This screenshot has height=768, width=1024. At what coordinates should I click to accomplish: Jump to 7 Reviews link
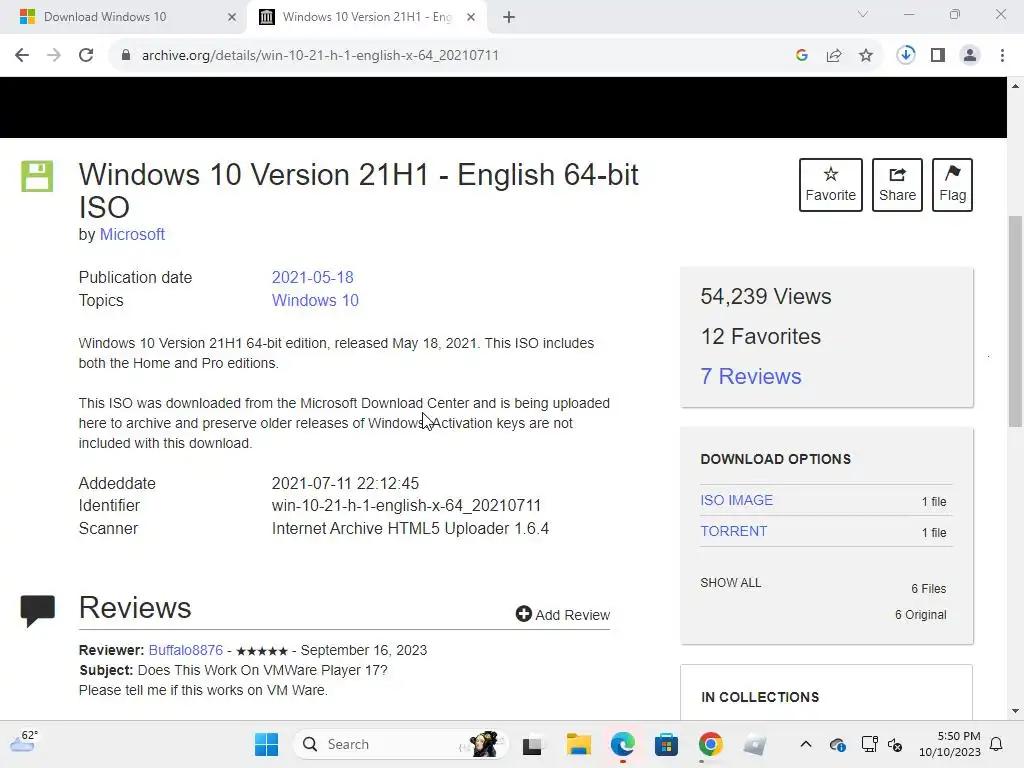point(750,377)
